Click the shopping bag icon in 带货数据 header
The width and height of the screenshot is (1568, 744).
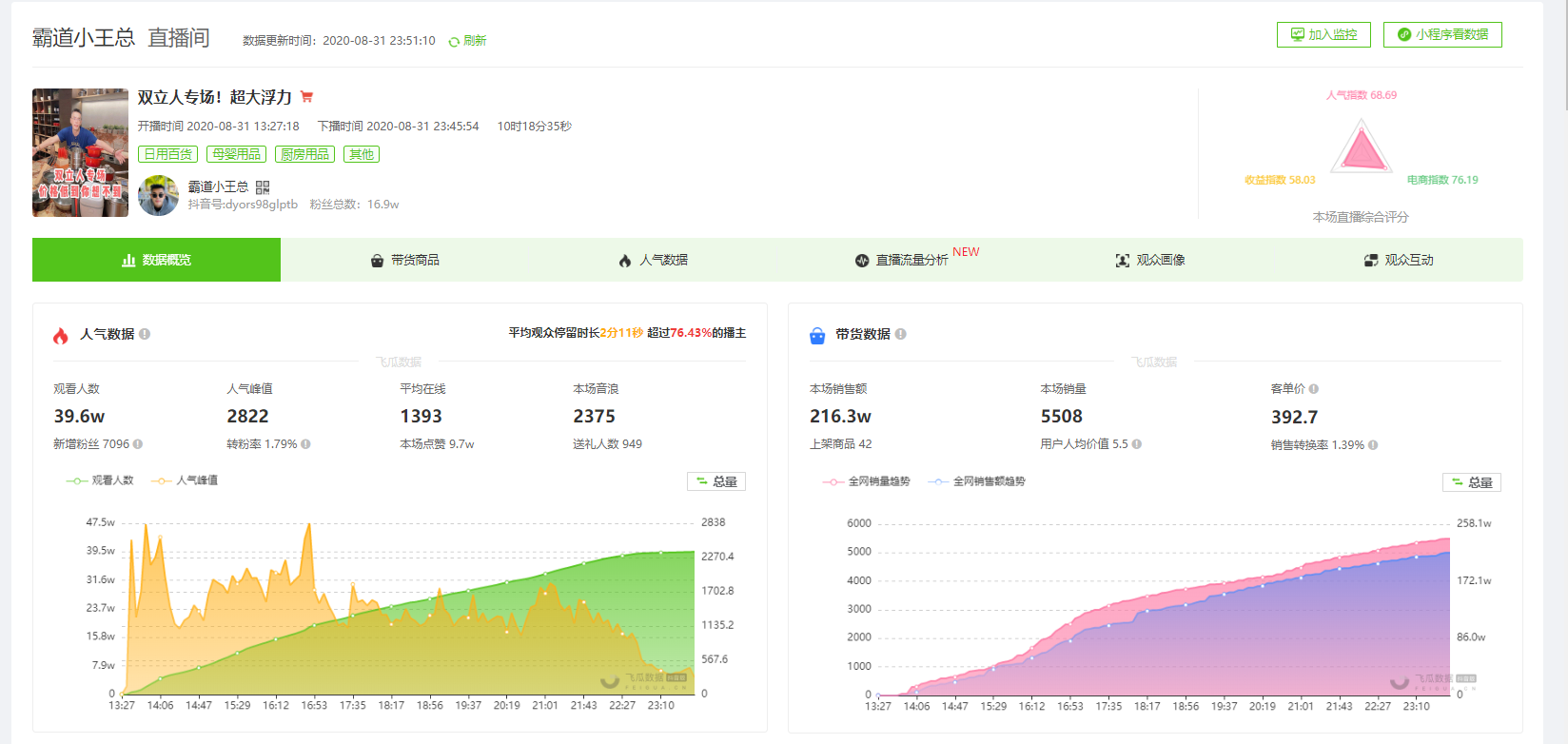click(x=817, y=335)
